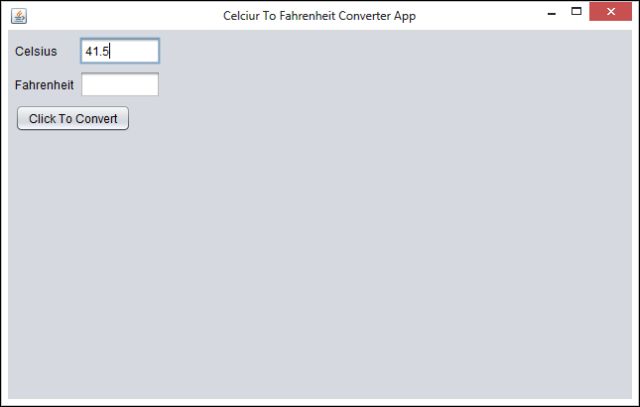
Task: Click the empty Fahrenheit text field
Action: click(x=119, y=85)
